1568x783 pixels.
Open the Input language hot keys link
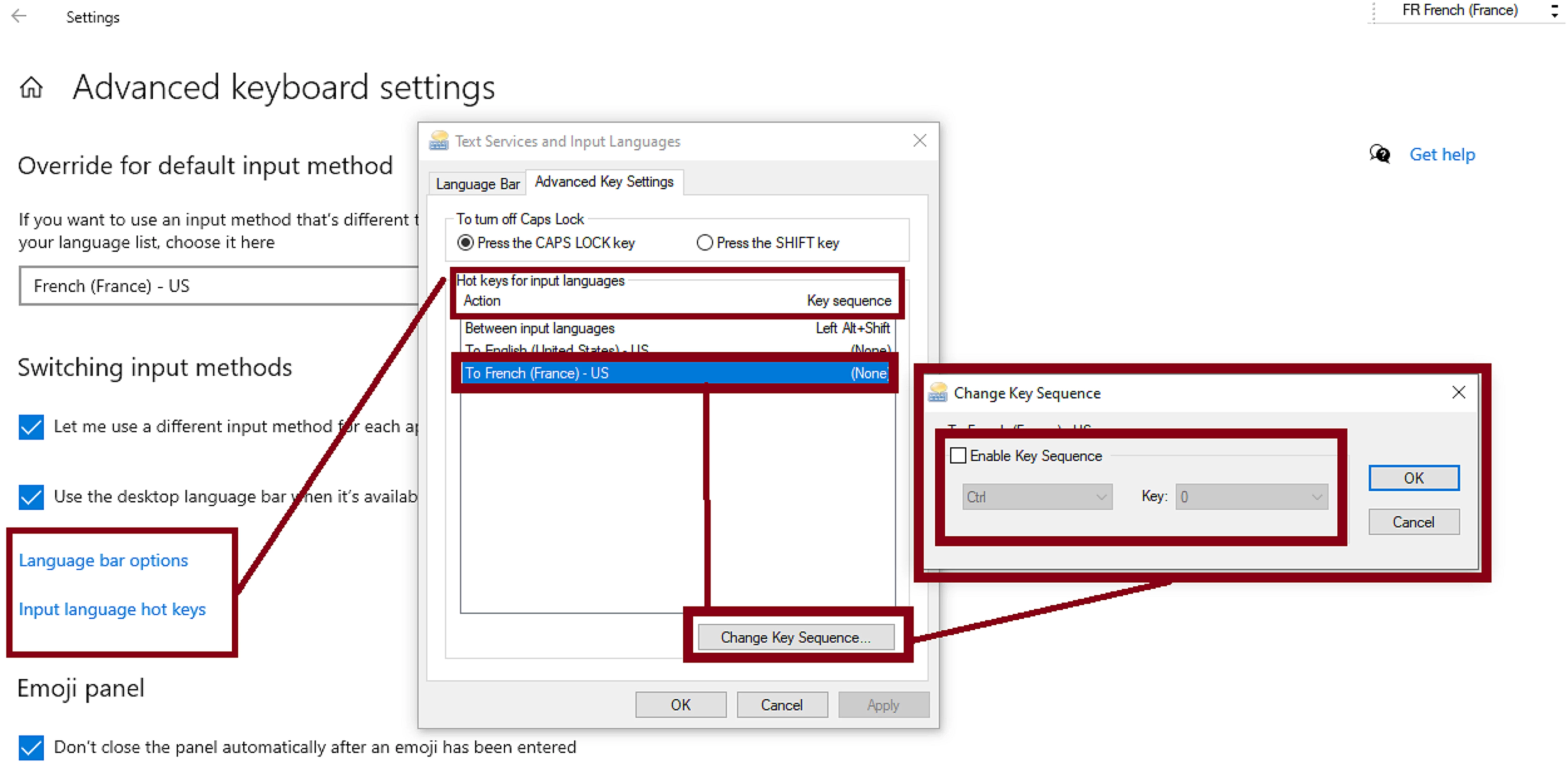coord(112,609)
